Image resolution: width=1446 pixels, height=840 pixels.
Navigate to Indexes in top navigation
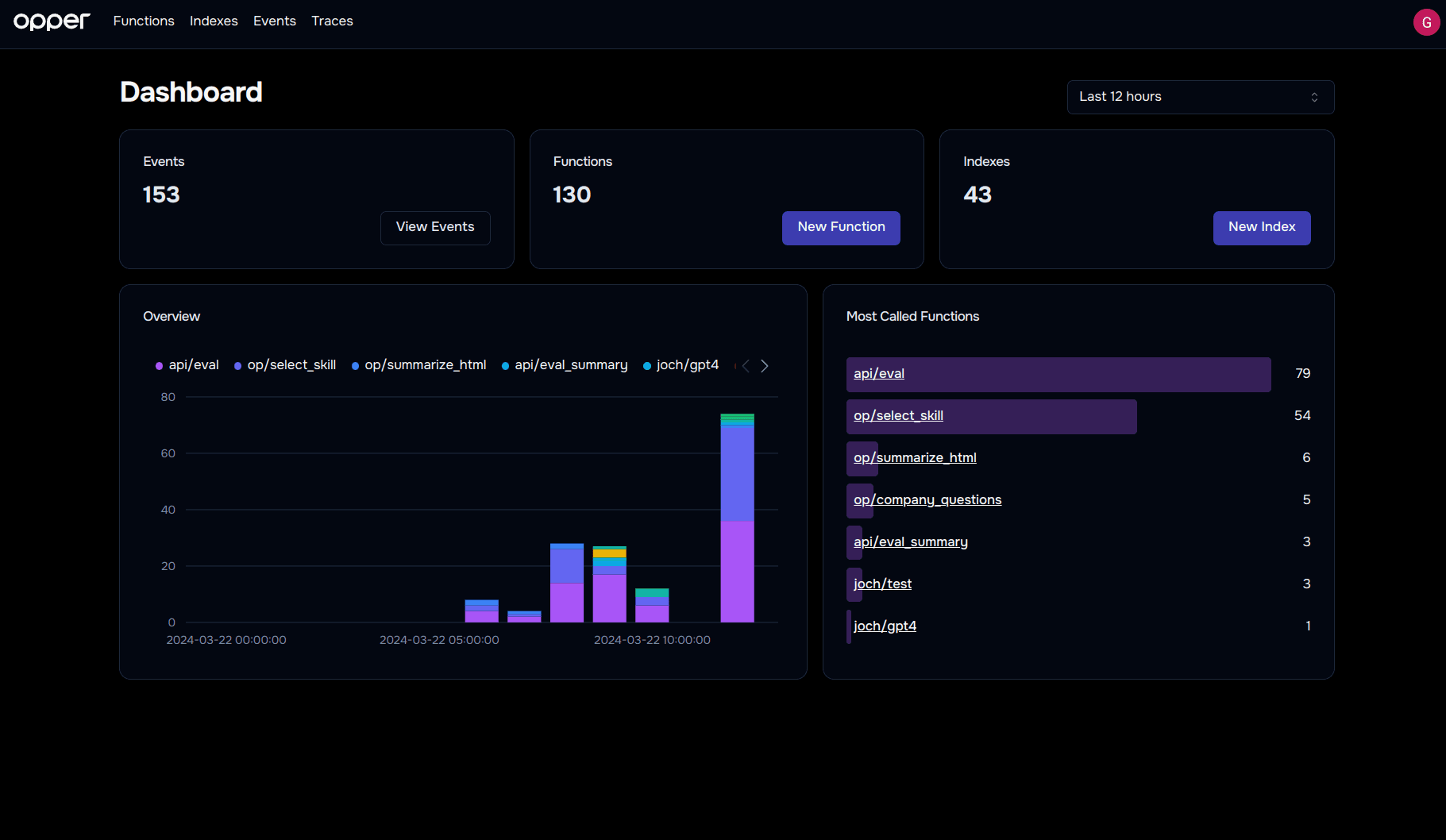click(214, 21)
